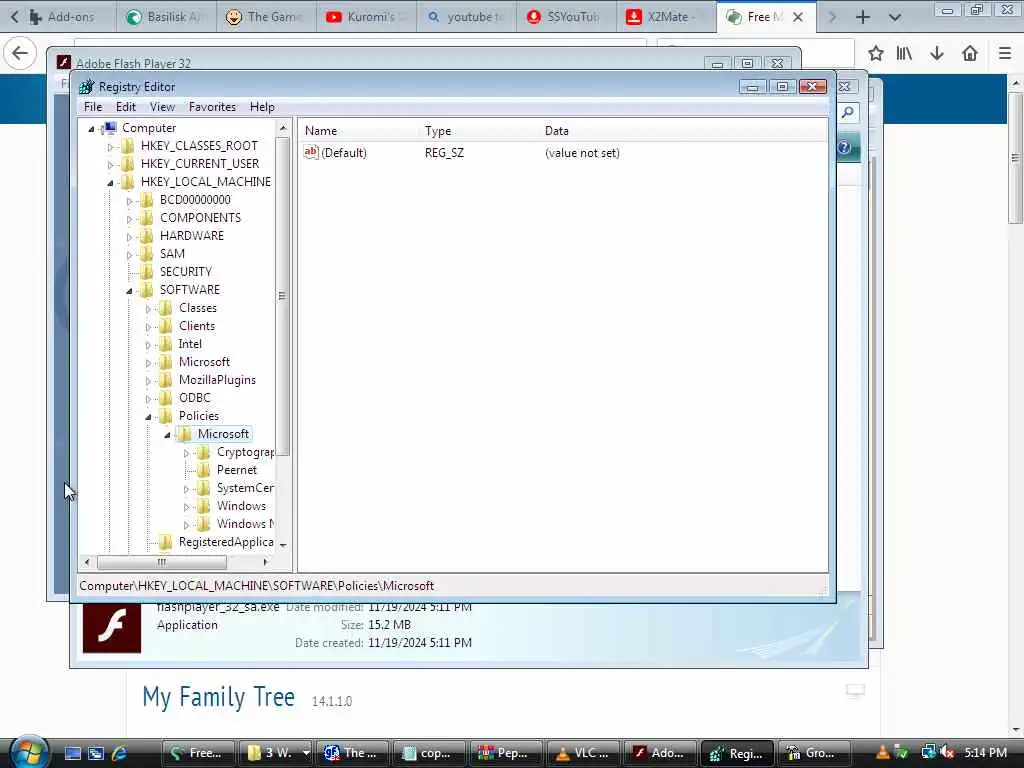Select the SAM key folder icon
Image resolution: width=1024 pixels, height=768 pixels.
(x=147, y=253)
